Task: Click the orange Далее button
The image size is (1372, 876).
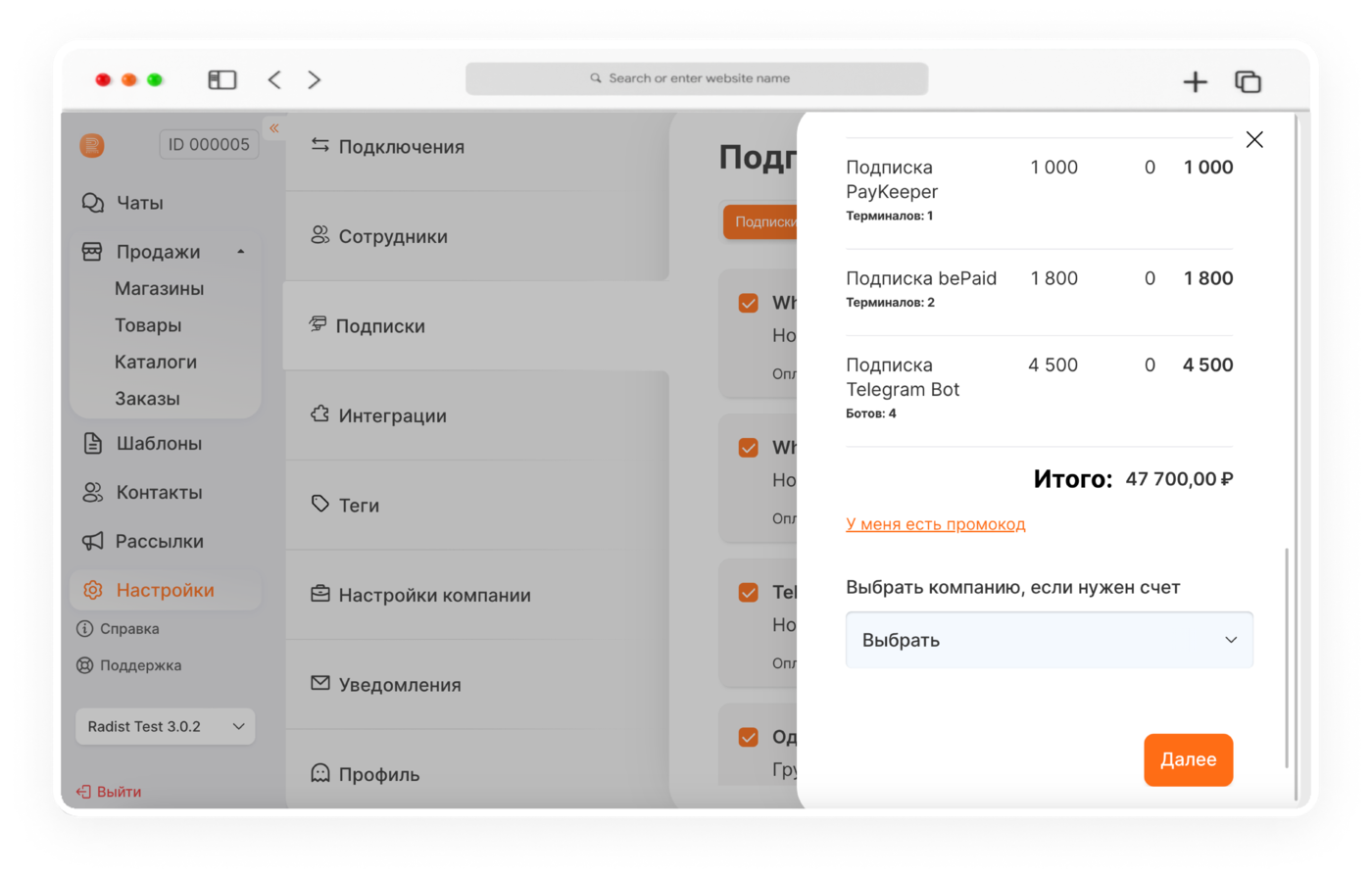Action: 1189,759
